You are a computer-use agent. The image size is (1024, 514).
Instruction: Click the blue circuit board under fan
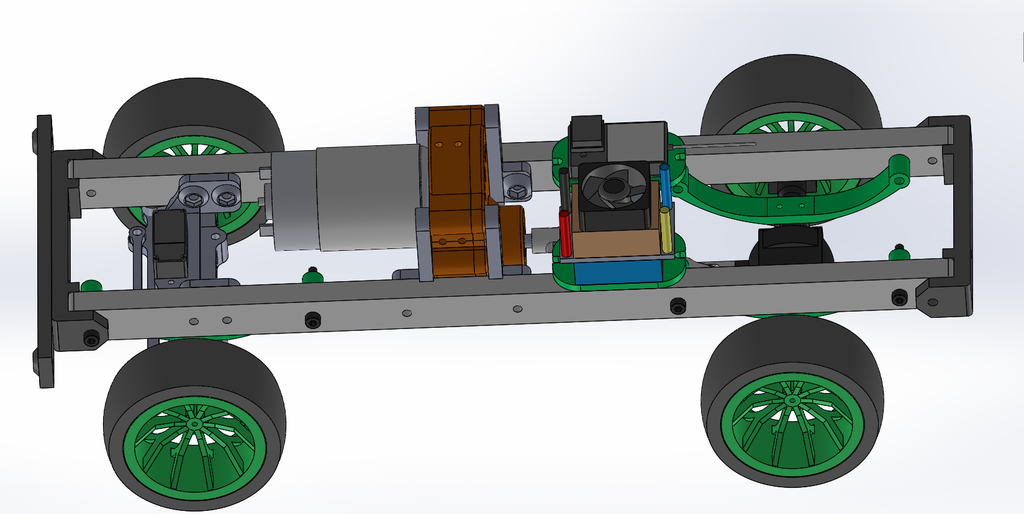click(x=617, y=272)
